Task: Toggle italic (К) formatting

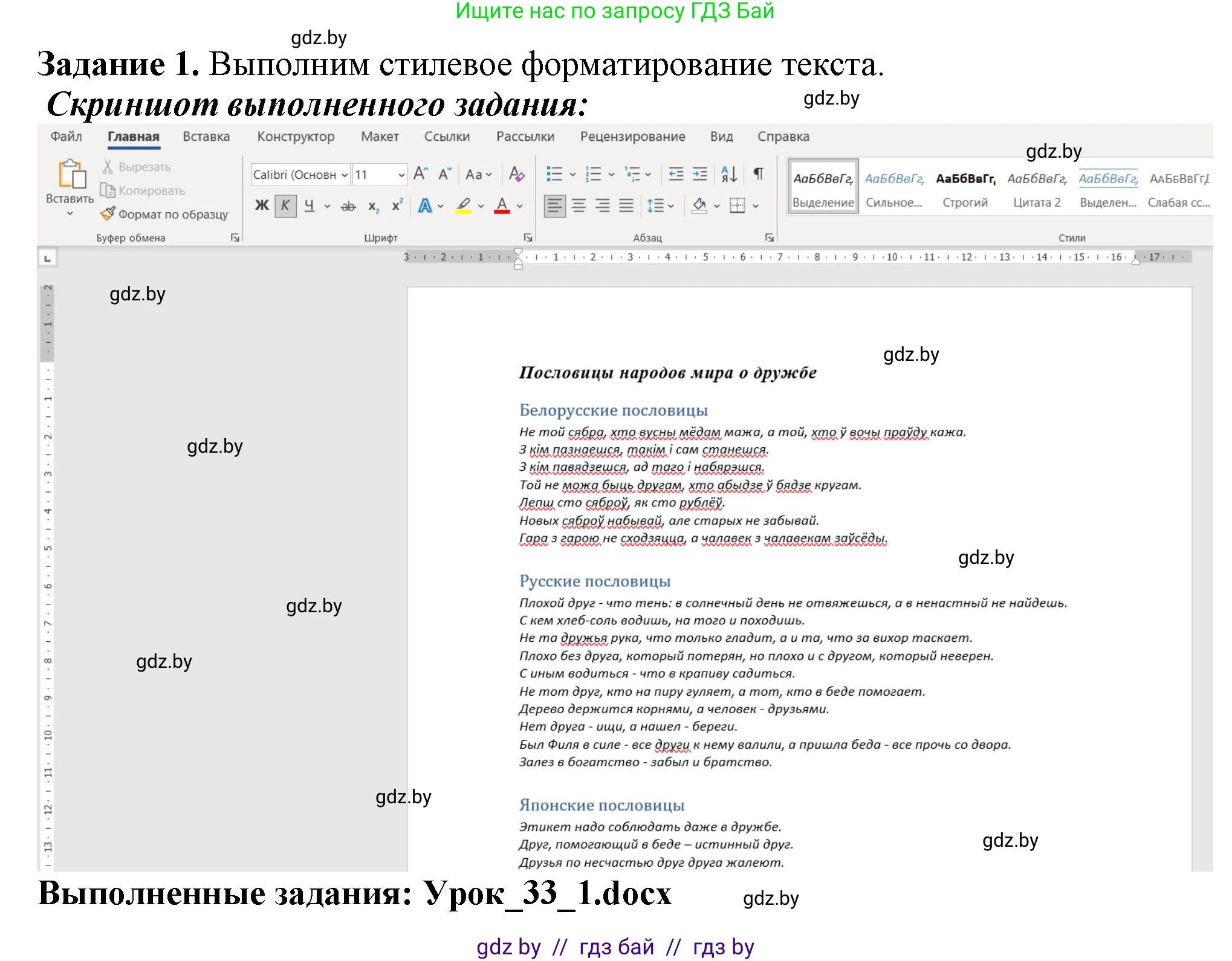Action: tap(285, 206)
